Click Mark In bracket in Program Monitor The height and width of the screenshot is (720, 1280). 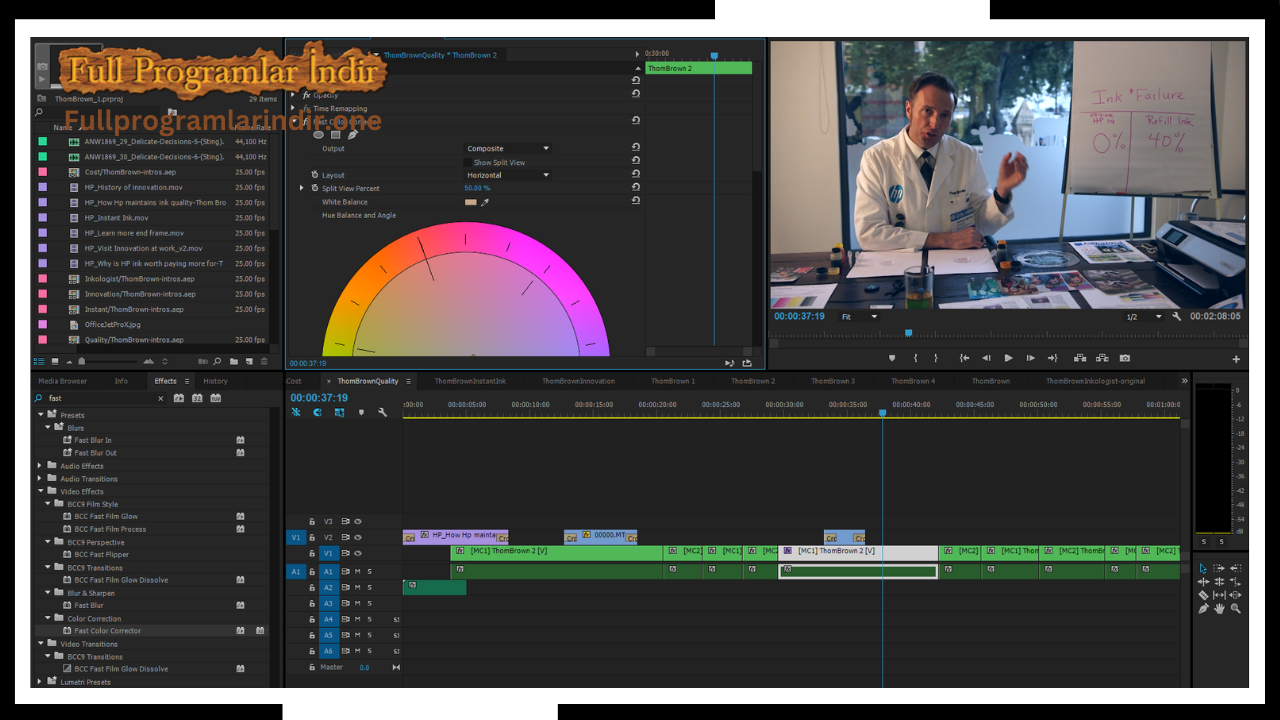coord(916,358)
